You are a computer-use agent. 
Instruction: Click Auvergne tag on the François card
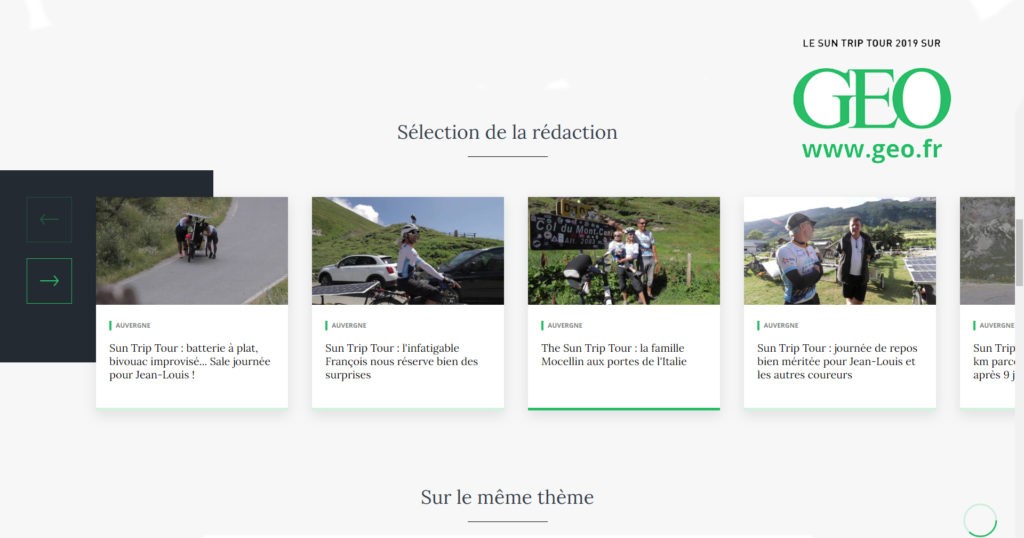click(x=349, y=325)
